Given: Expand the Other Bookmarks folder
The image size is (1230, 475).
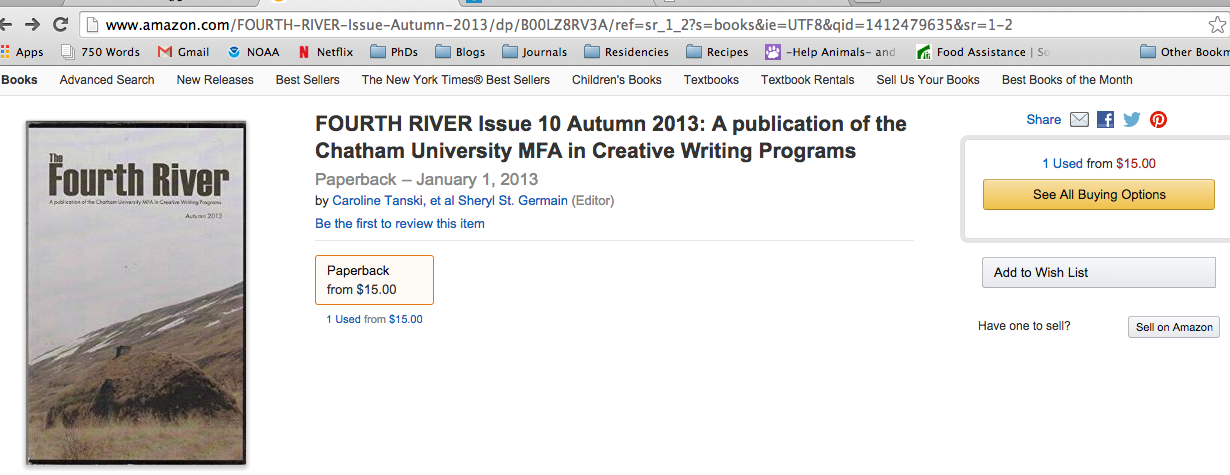Looking at the screenshot, I should [1184, 52].
